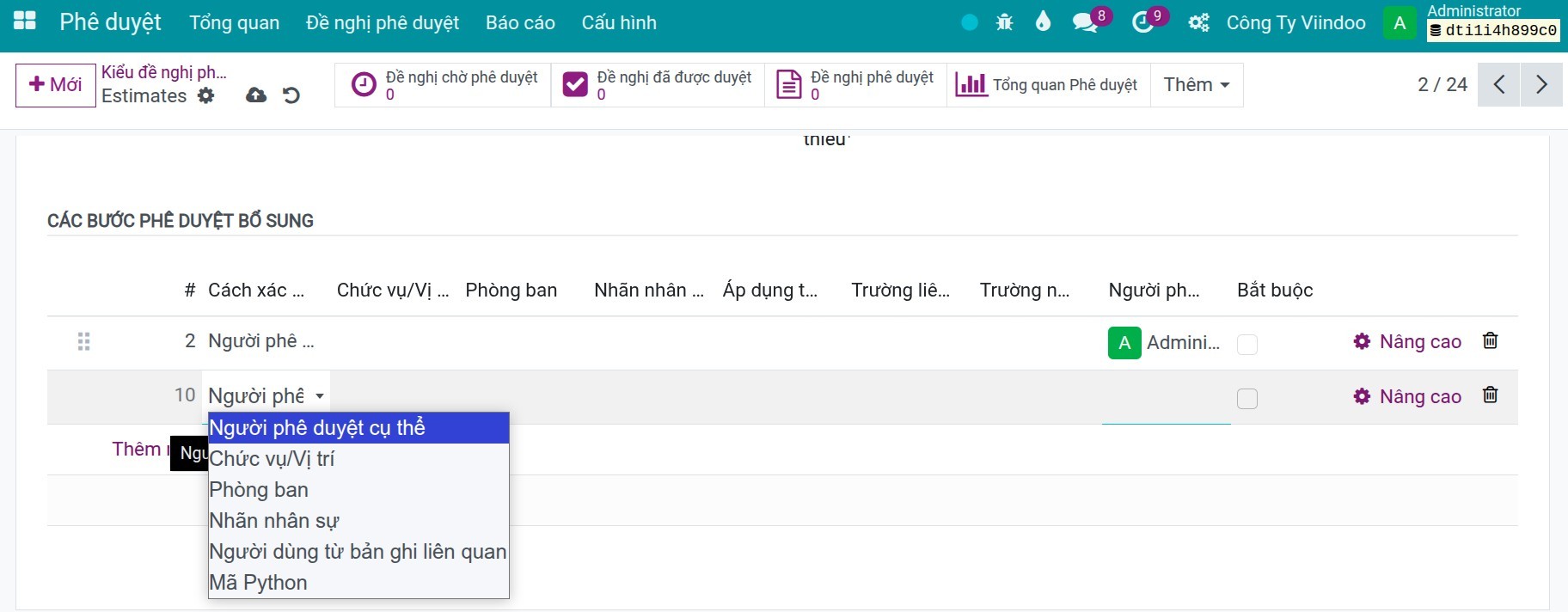Select Người dùng từ bản ghi liên quan
Viewport: 1568px width, 612px height.
pyautogui.click(x=358, y=552)
